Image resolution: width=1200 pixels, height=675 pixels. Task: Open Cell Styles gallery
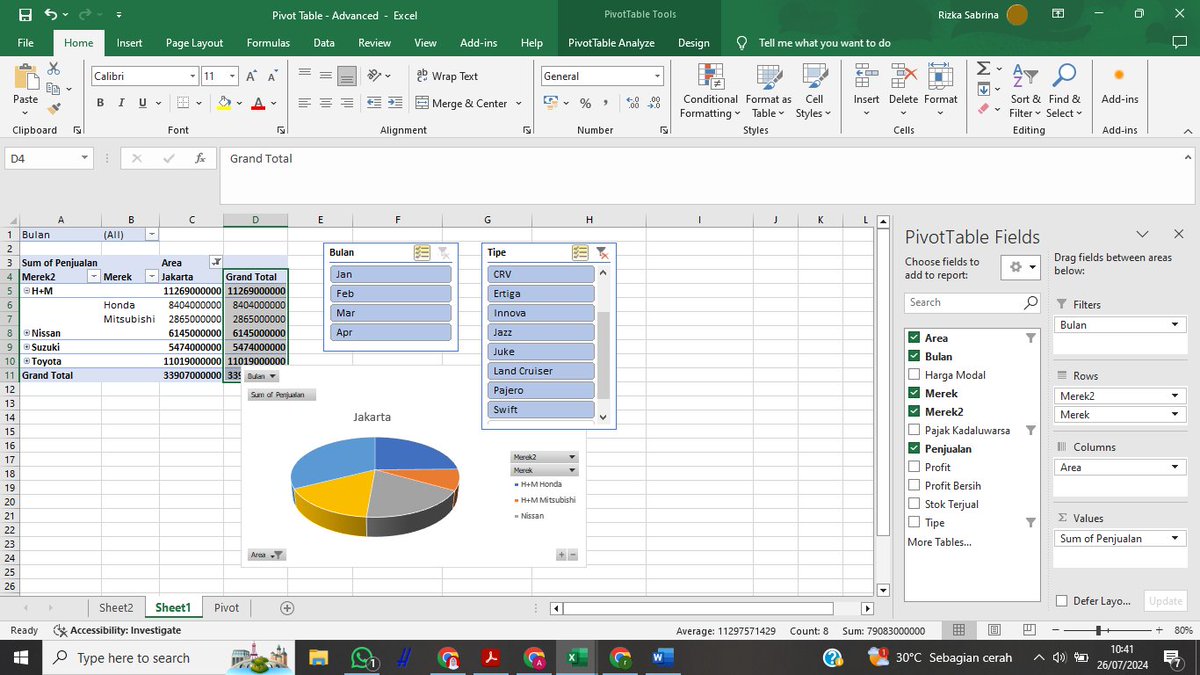point(814,91)
